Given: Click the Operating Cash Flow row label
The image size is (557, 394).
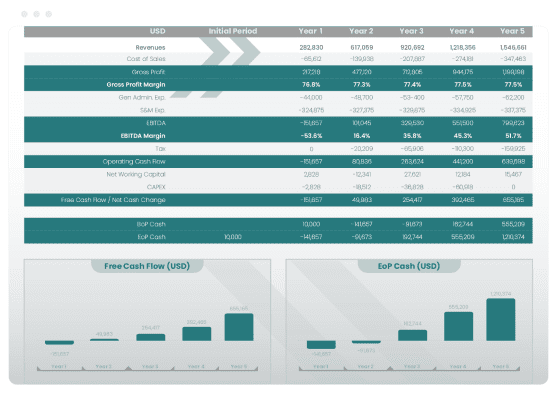Looking at the screenshot, I should pyautogui.click(x=134, y=162).
